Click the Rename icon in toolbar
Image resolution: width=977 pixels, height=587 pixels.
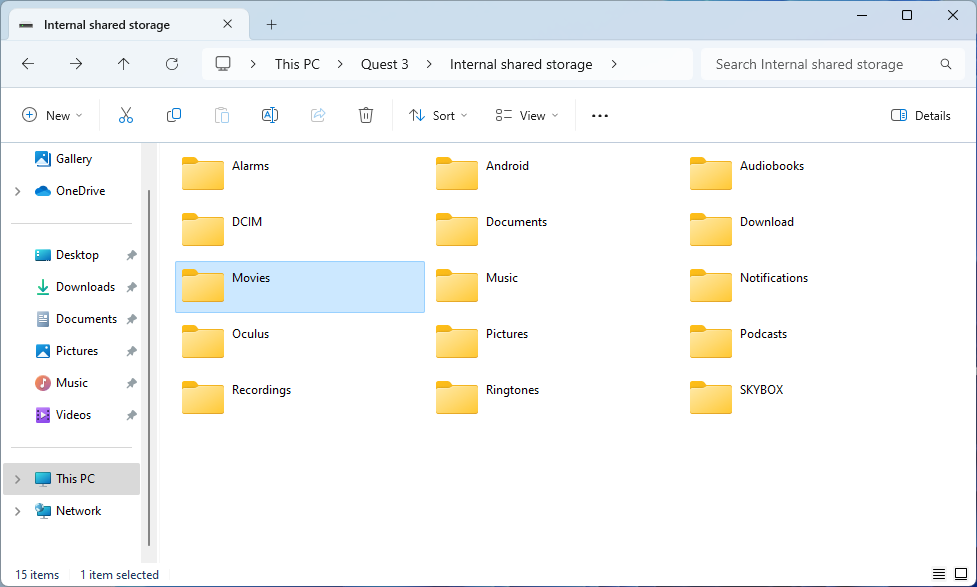(269, 116)
